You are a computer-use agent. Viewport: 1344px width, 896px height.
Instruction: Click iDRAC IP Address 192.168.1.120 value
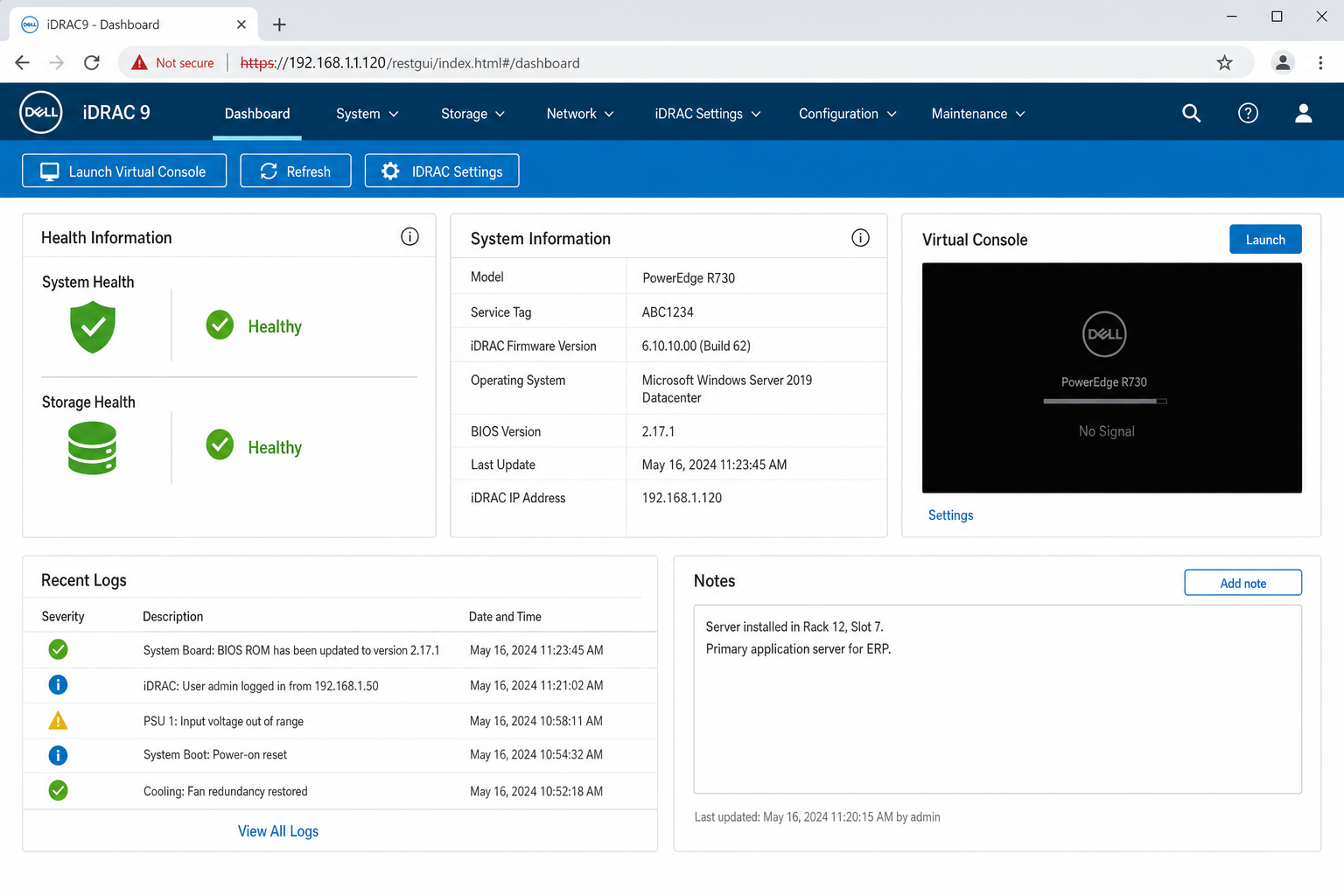pyautogui.click(x=682, y=498)
